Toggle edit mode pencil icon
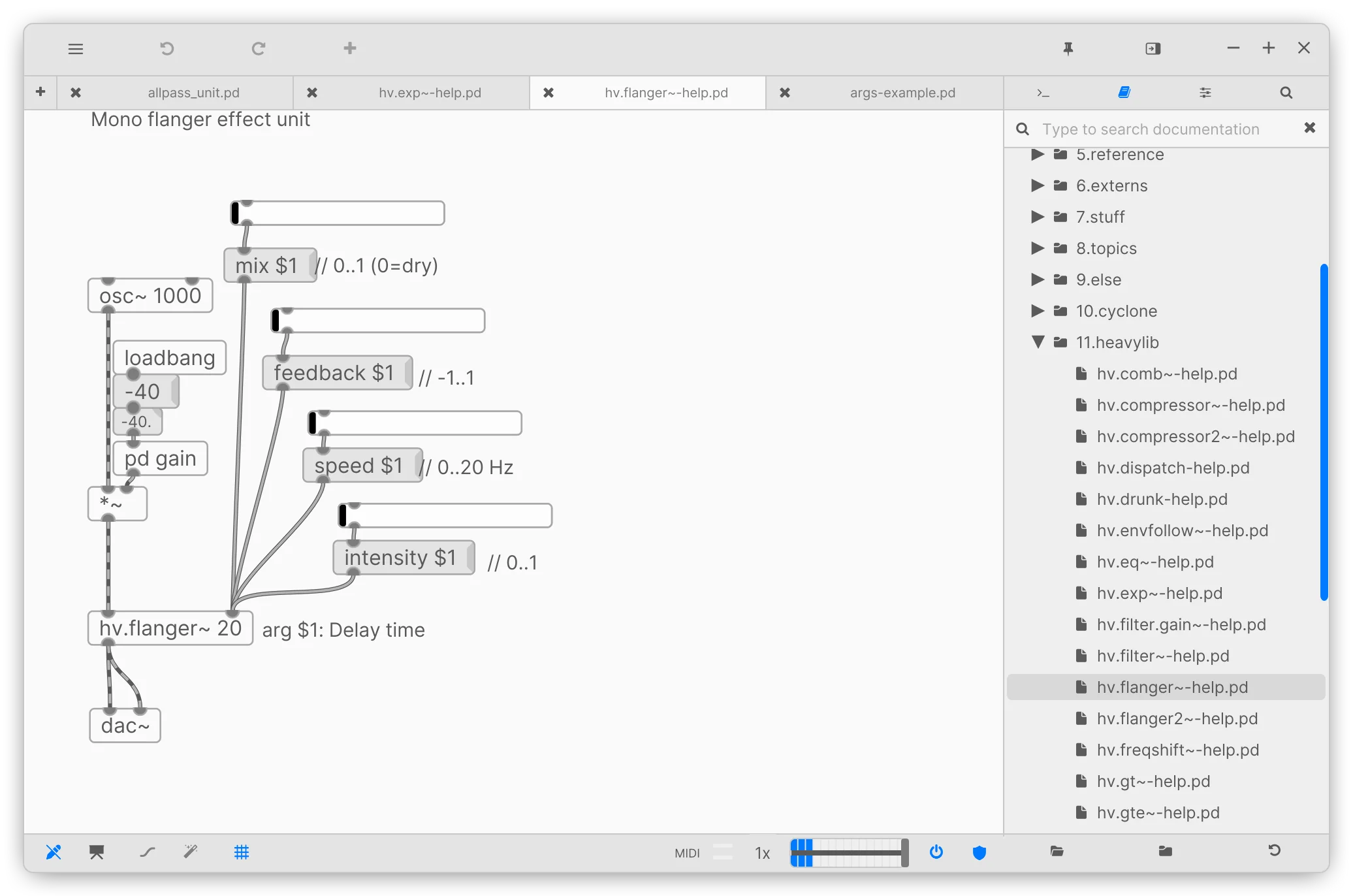 54,852
